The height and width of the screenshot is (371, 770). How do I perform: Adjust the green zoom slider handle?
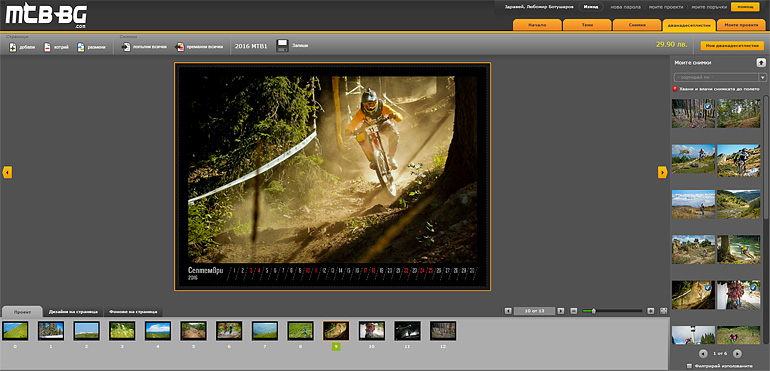[x=593, y=311]
